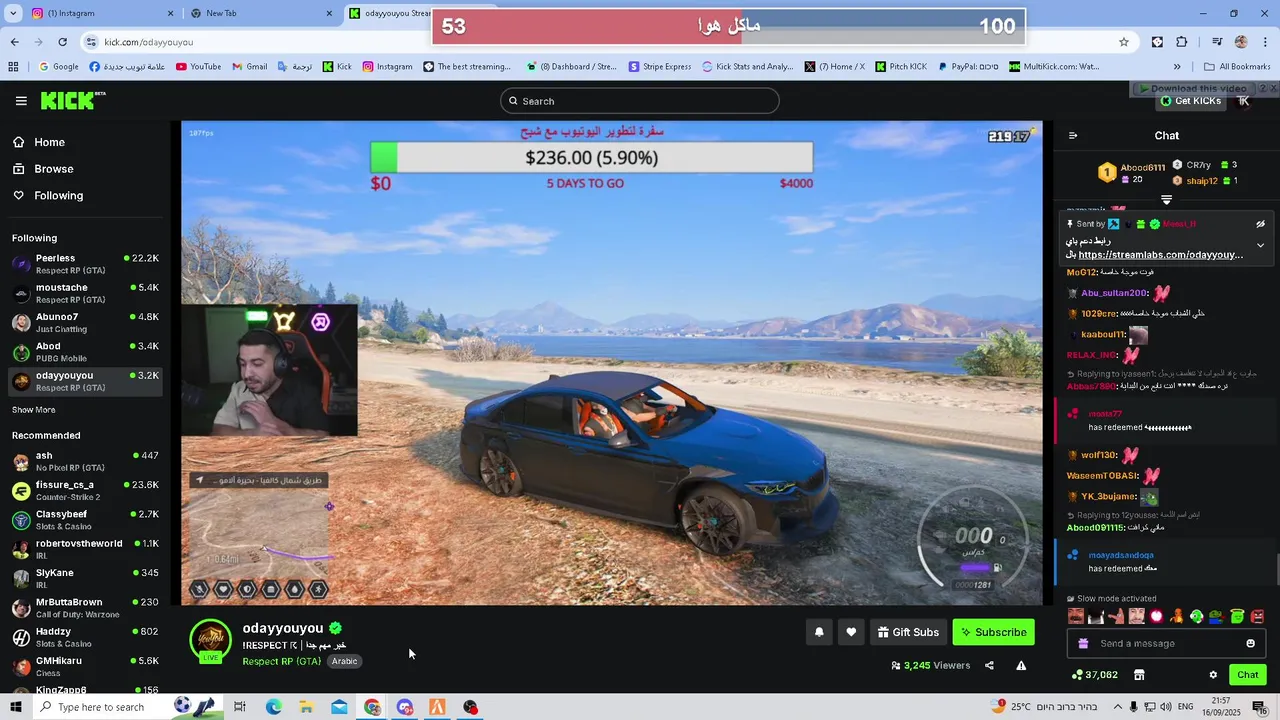The width and height of the screenshot is (1280, 720).
Task: Open Browse in the sidebar
Action: click(x=53, y=169)
